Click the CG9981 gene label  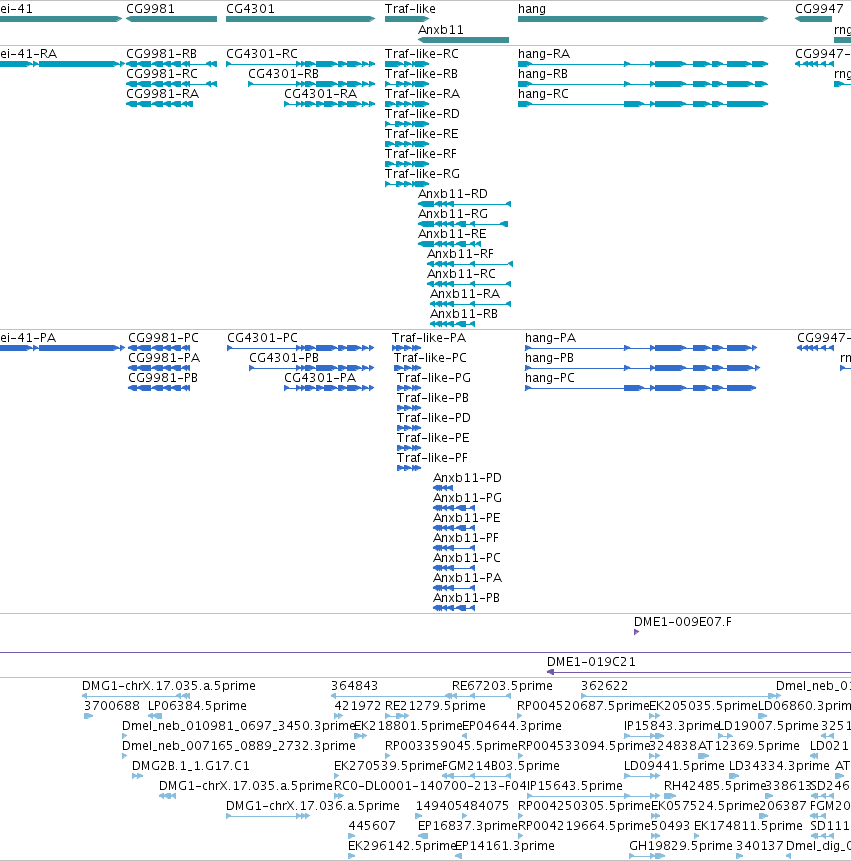[150, 9]
